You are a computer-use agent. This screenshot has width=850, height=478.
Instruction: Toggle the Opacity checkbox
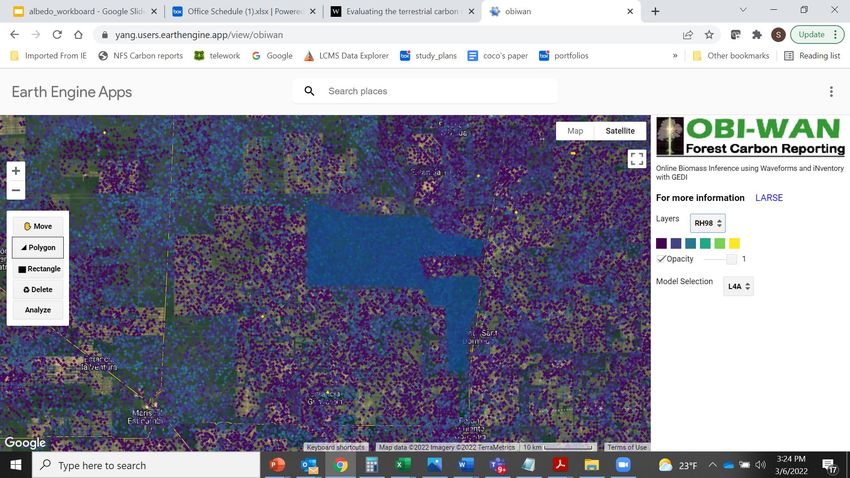pyautogui.click(x=661, y=259)
